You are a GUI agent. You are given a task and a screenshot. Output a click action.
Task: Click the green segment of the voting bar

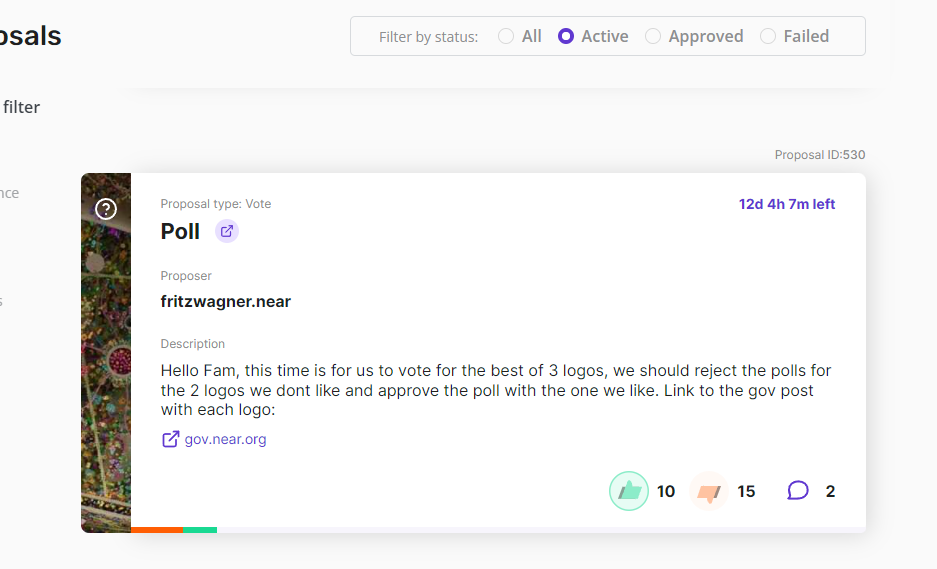point(200,529)
